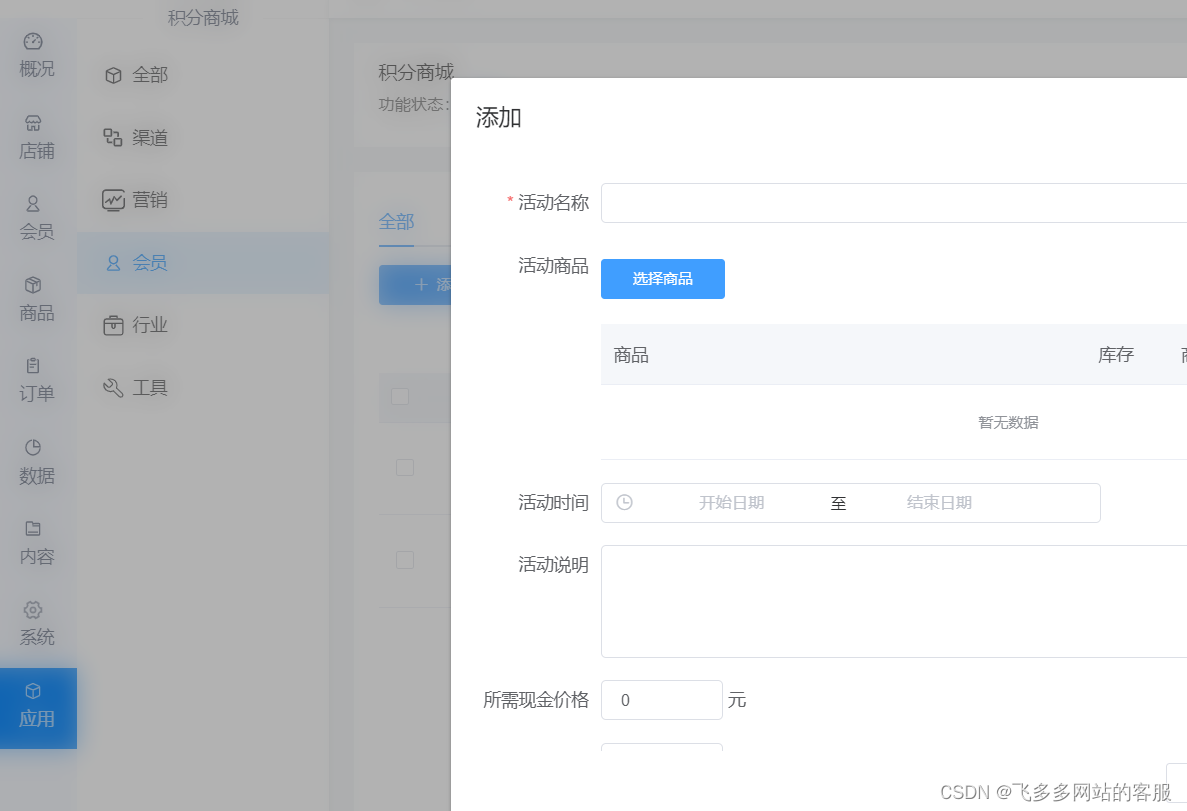Open the 会员 person icon in left sidebar
Screen dimensions: 1187x811
point(33,204)
